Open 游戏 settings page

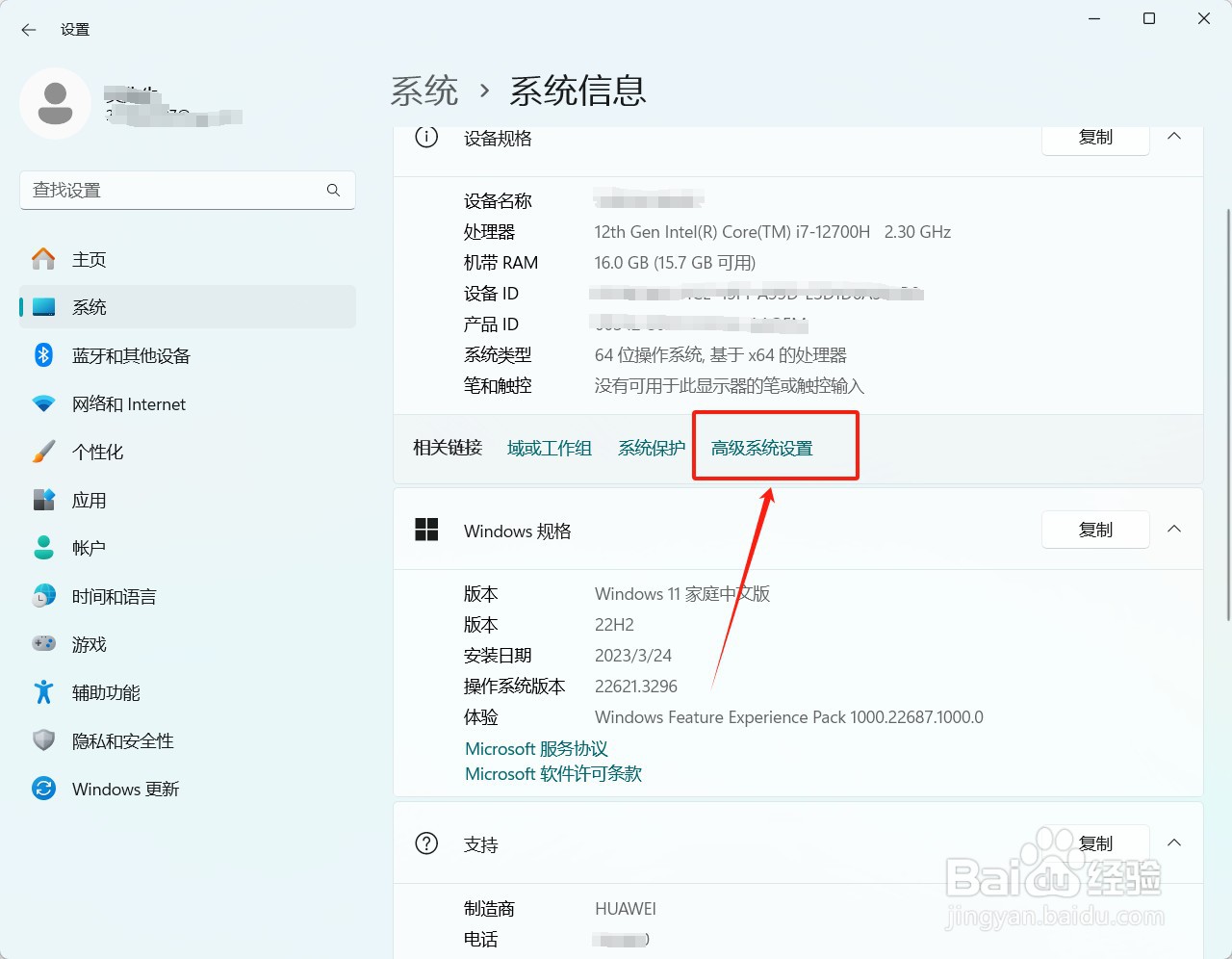pyautogui.click(x=188, y=644)
